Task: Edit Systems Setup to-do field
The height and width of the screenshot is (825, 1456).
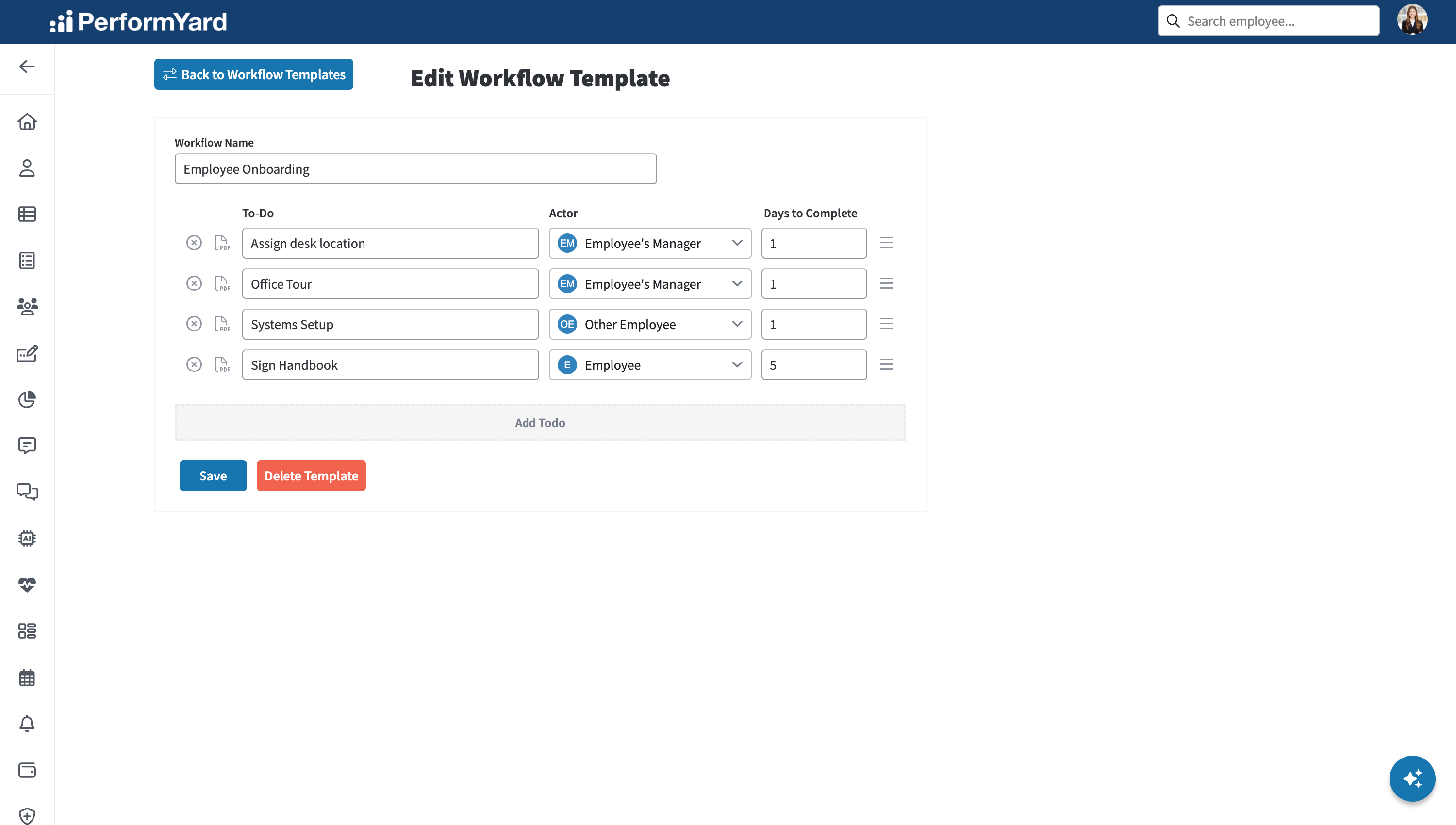Action: (390, 324)
